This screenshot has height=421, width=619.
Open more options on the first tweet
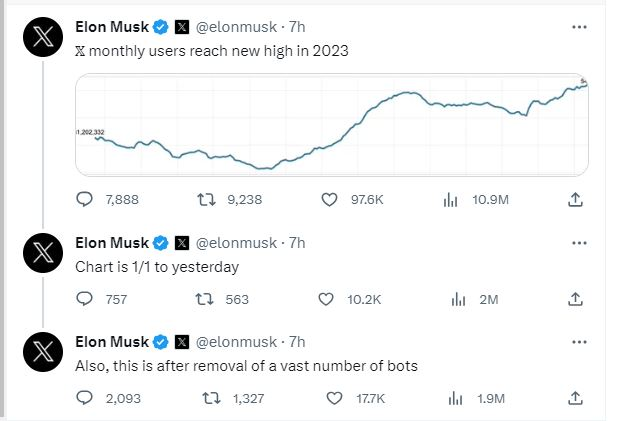tap(577, 30)
